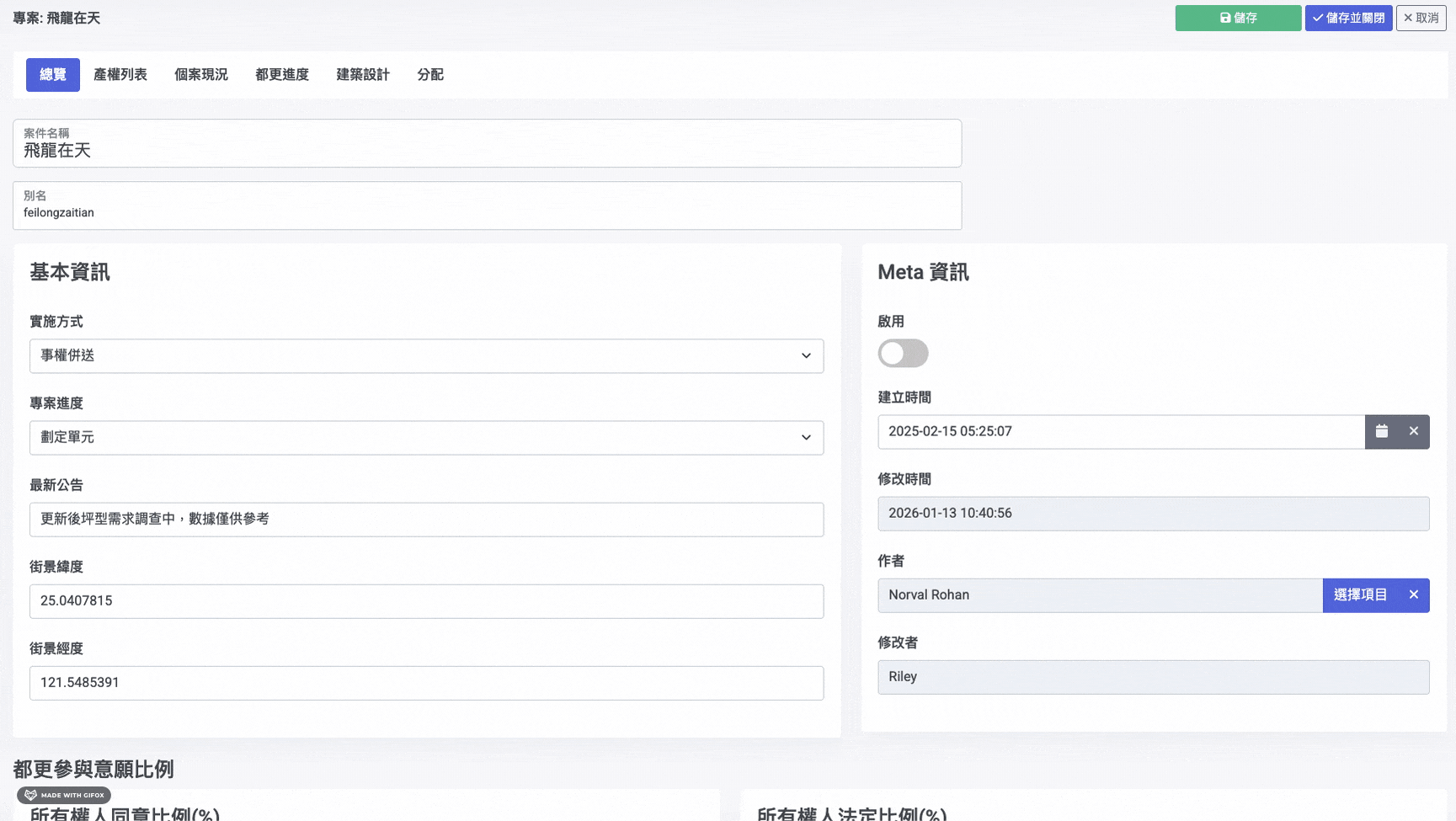Screen dimensions: 1456x821
Task: Toggle the 啟用 switch
Action: [x=903, y=353]
